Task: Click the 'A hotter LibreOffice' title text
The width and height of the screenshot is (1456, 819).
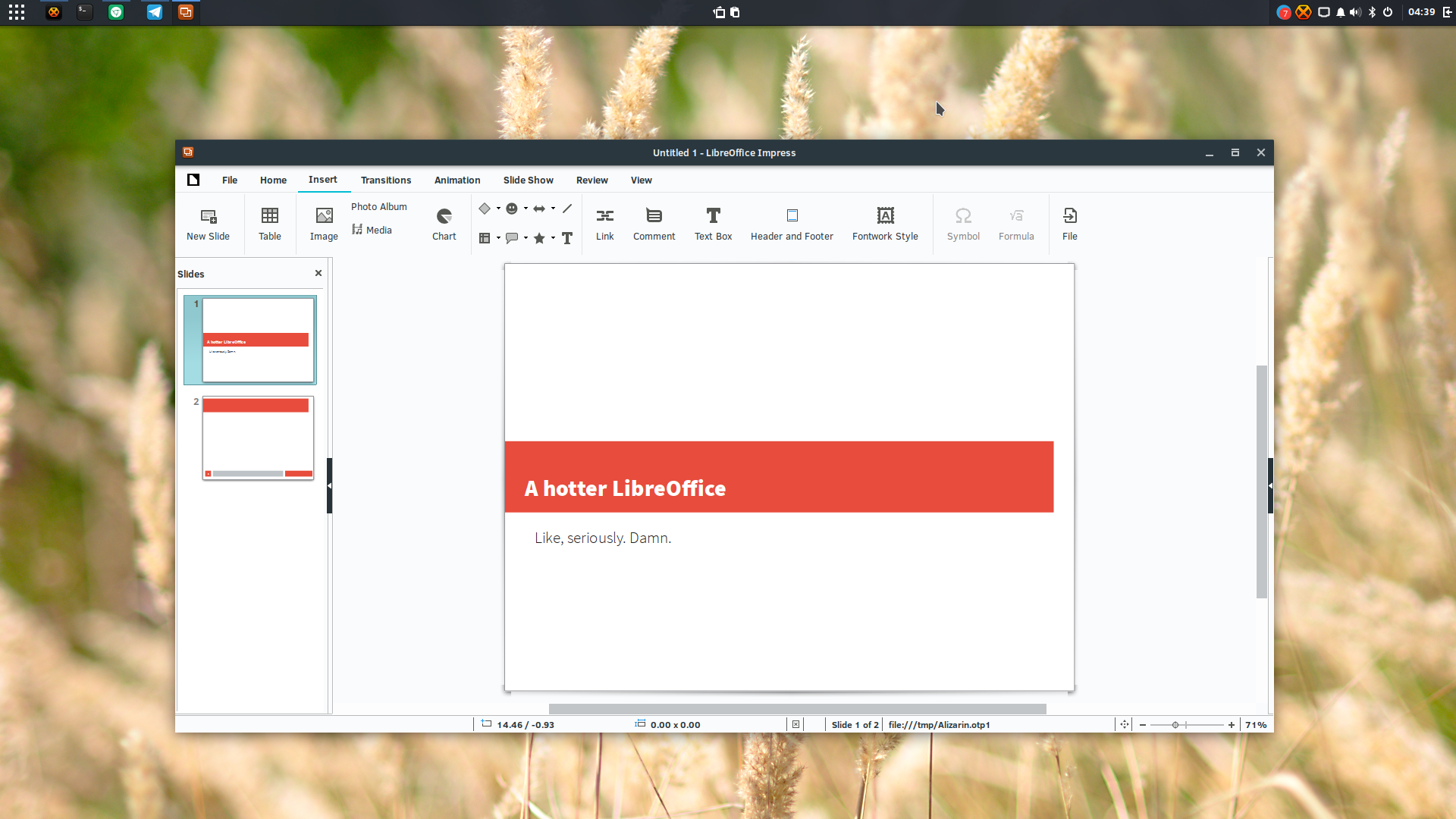Action: pos(625,489)
